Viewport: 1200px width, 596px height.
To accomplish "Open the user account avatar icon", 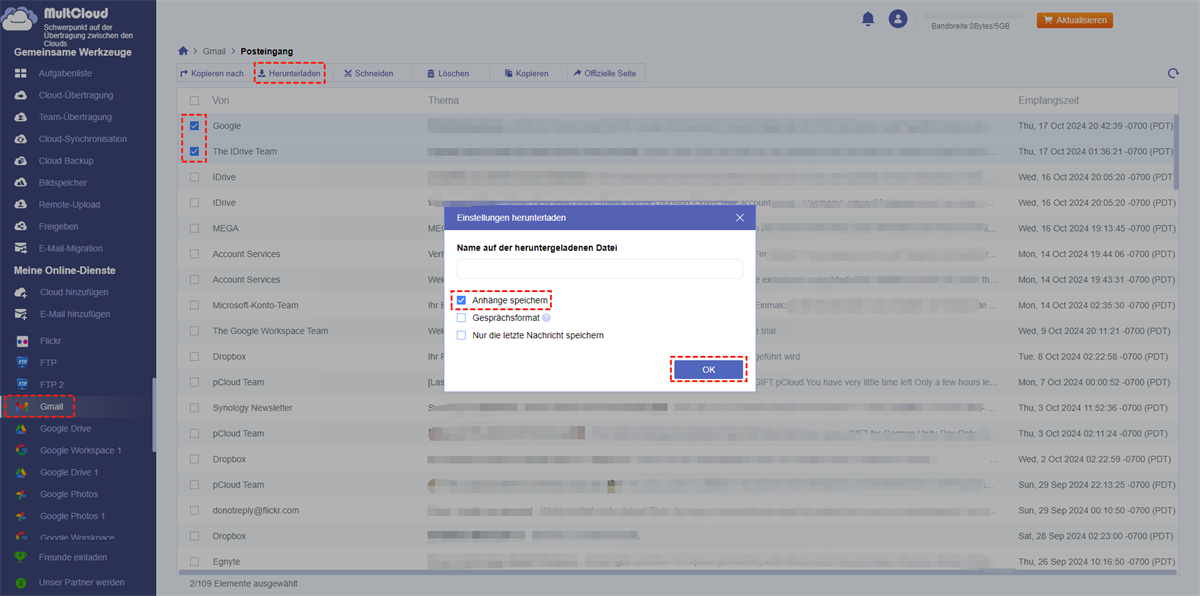I will (898, 19).
